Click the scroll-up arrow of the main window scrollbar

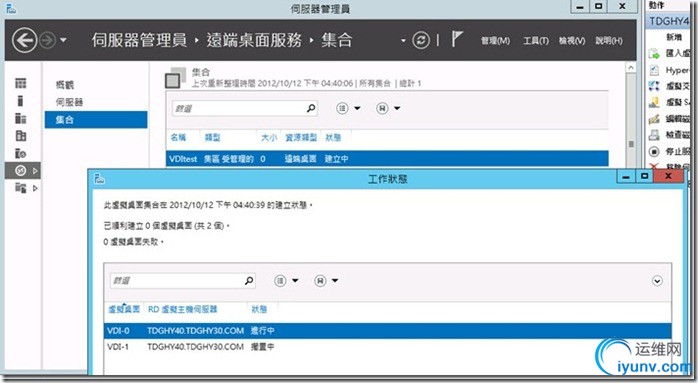(631, 67)
